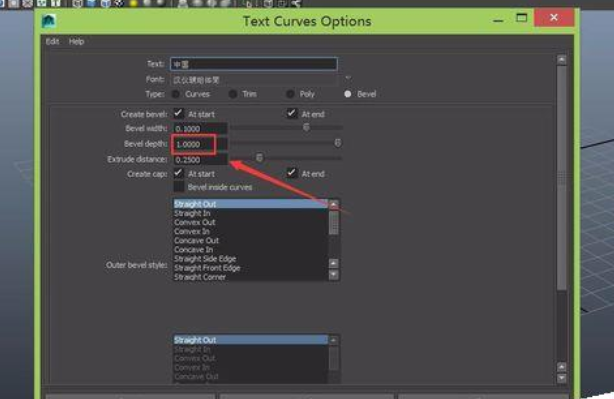614x399 pixels.
Task: Toggle Create cap At end checkbox
Action: [292, 173]
